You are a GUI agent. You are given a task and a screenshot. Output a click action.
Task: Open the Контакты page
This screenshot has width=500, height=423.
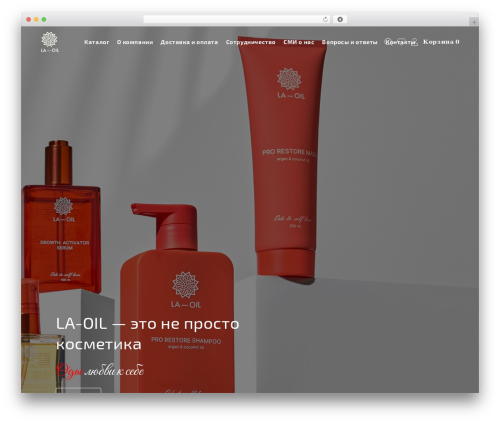400,42
